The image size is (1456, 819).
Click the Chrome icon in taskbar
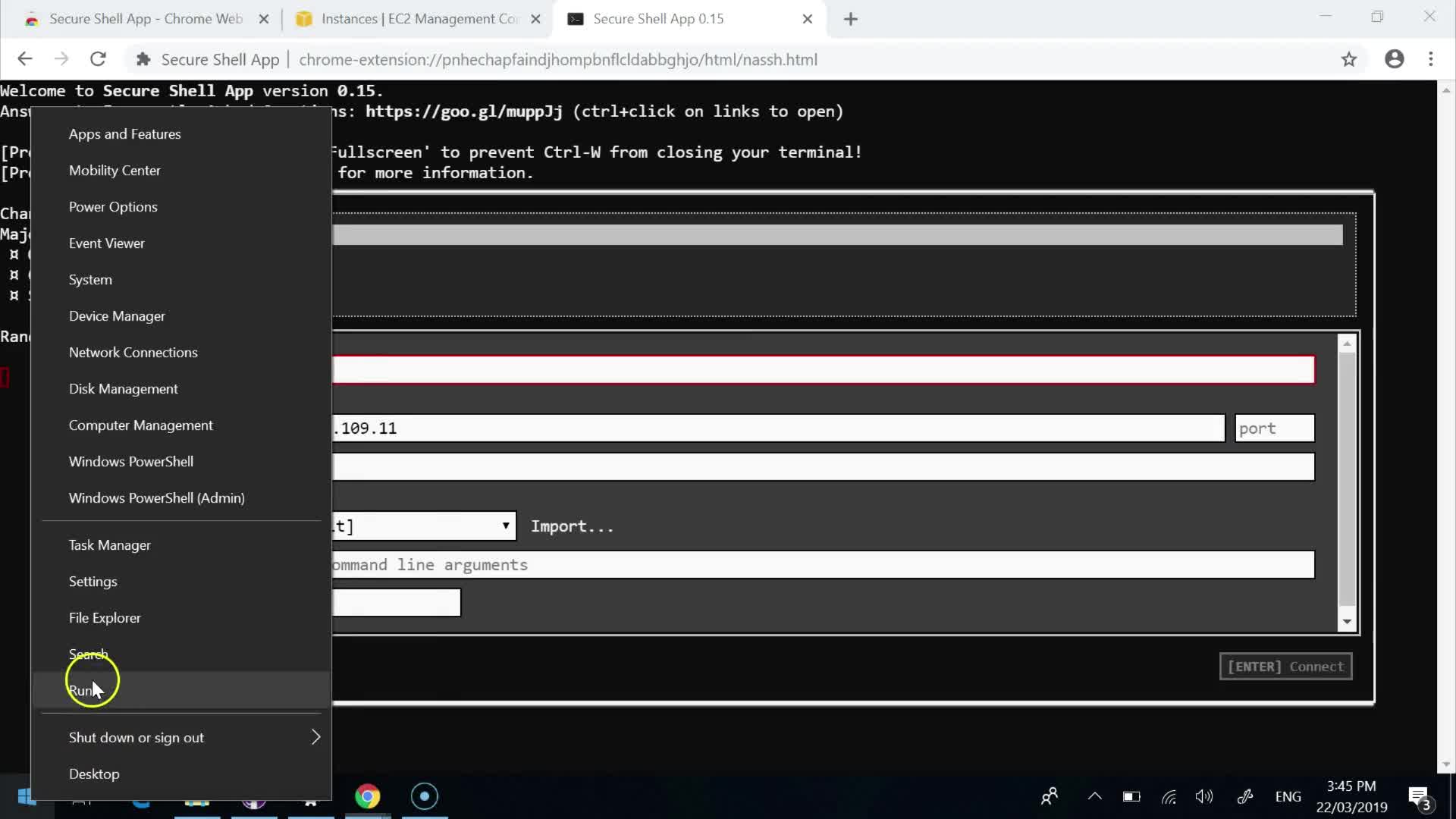tap(368, 796)
